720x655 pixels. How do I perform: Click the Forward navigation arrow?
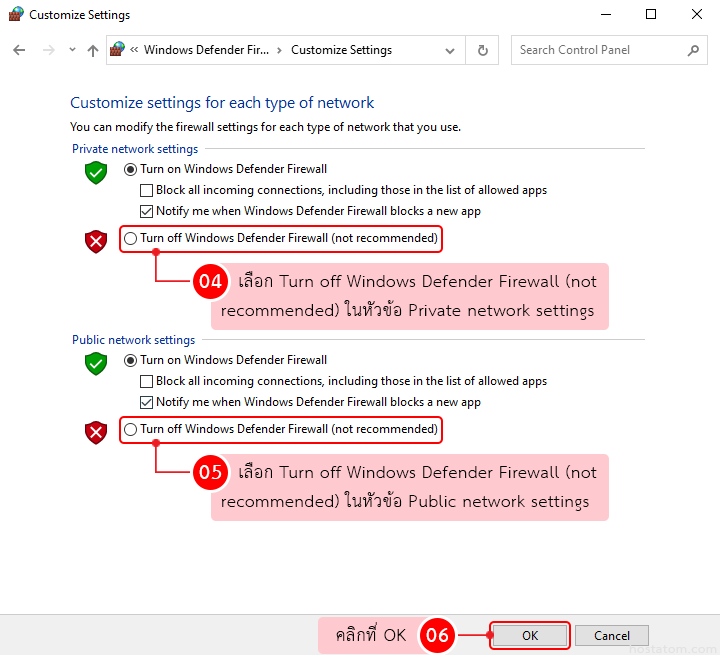[x=46, y=50]
